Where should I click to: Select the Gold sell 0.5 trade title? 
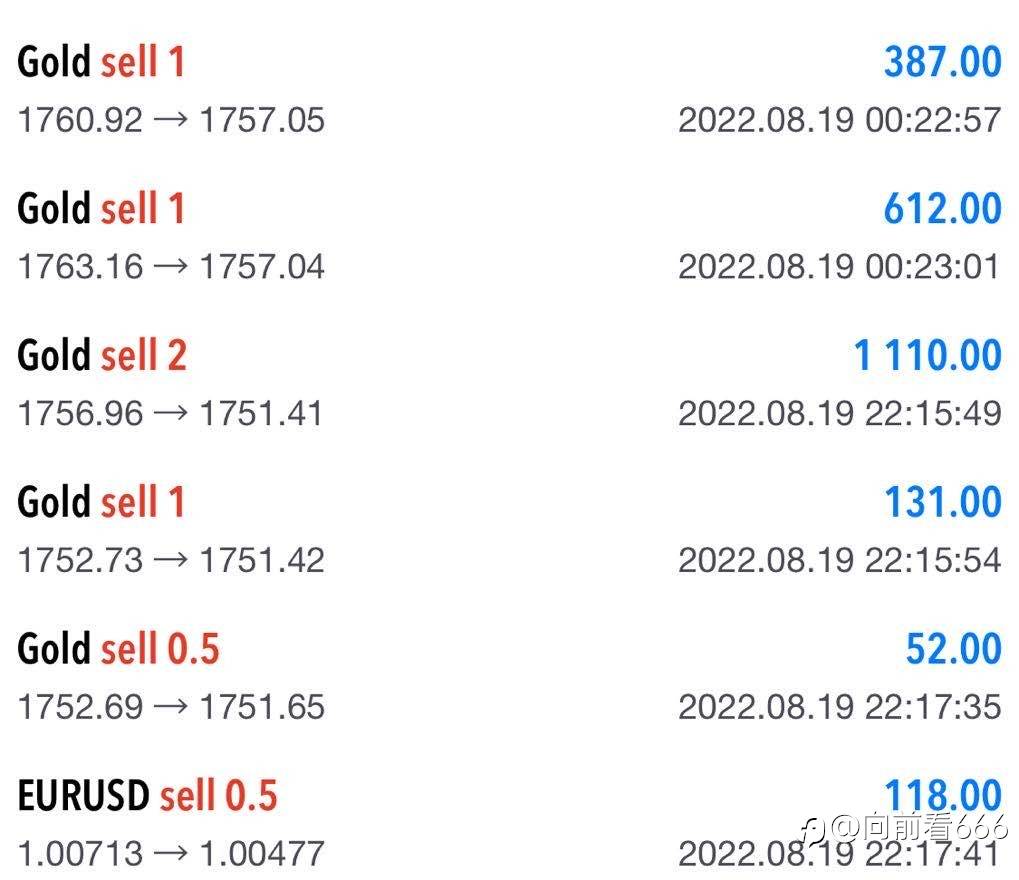(x=119, y=649)
